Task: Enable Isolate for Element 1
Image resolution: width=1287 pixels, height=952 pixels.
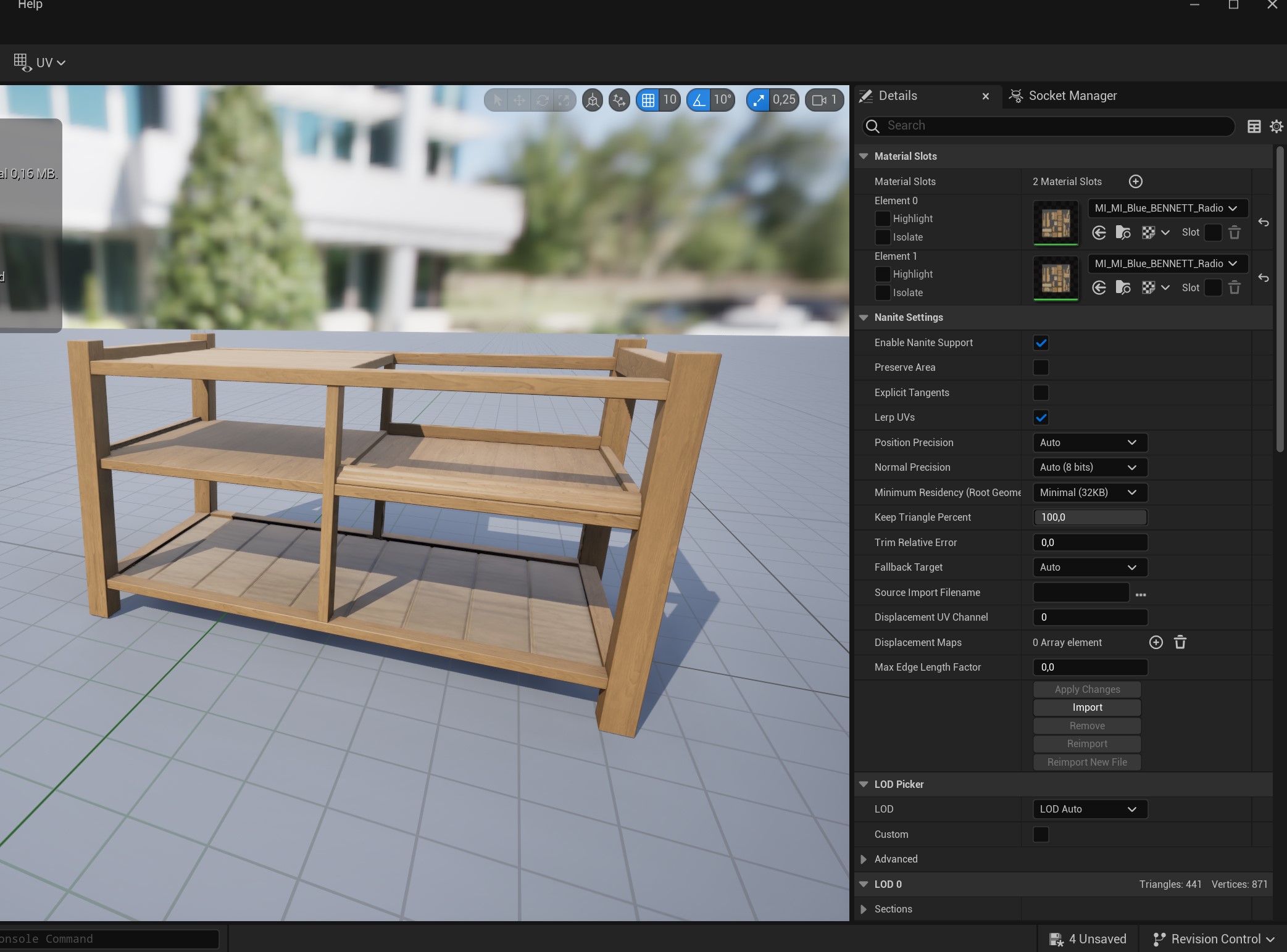Action: click(x=883, y=292)
